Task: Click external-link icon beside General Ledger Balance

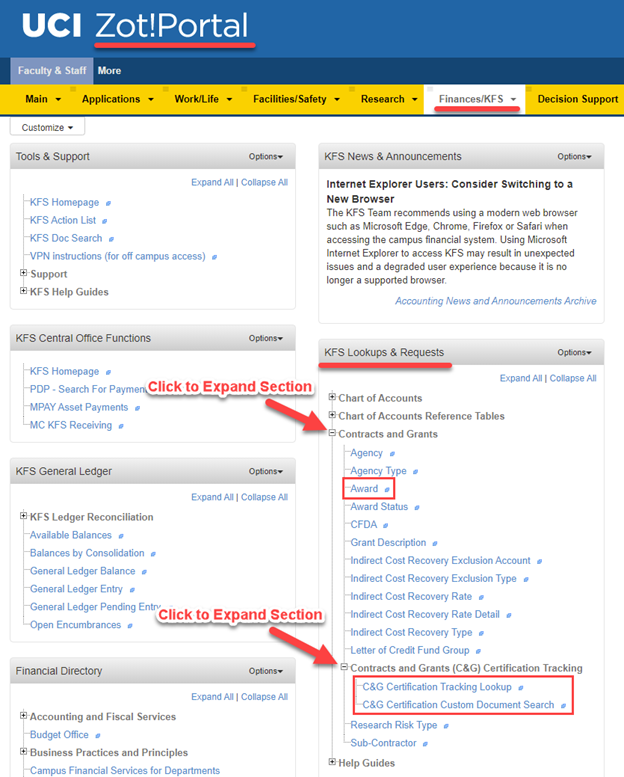Action: 144,571
